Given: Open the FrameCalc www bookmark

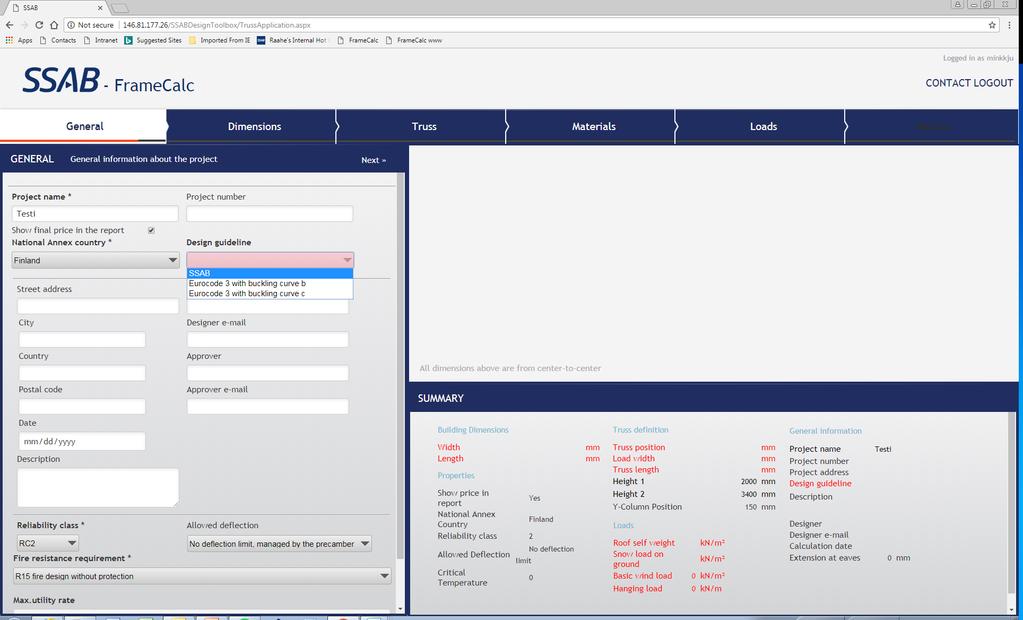Looking at the screenshot, I should (414, 40).
